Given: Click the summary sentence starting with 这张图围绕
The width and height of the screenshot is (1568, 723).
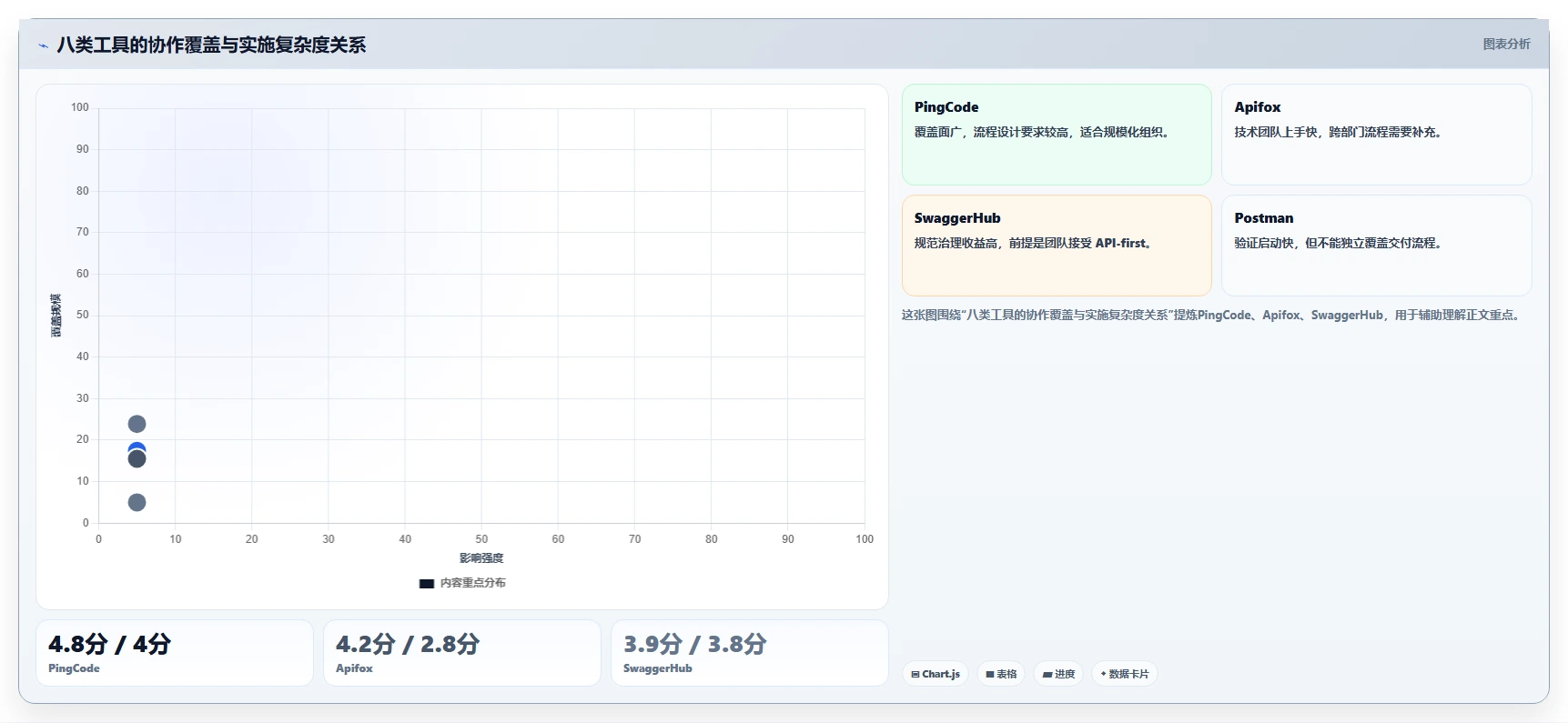Looking at the screenshot, I should coord(1212,315).
